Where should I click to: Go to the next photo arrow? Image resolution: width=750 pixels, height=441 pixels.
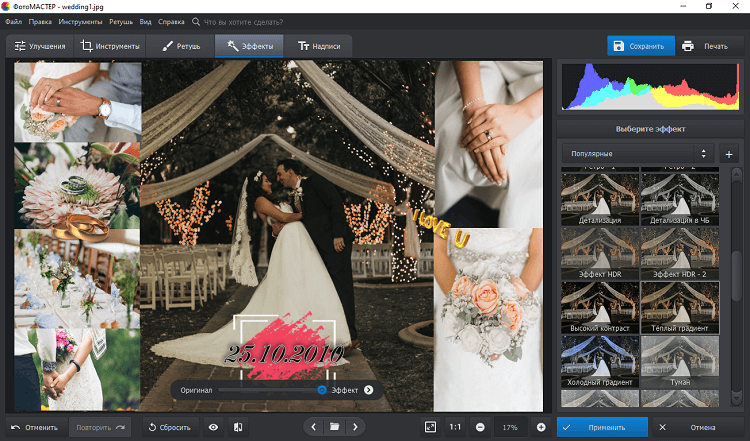pos(355,427)
